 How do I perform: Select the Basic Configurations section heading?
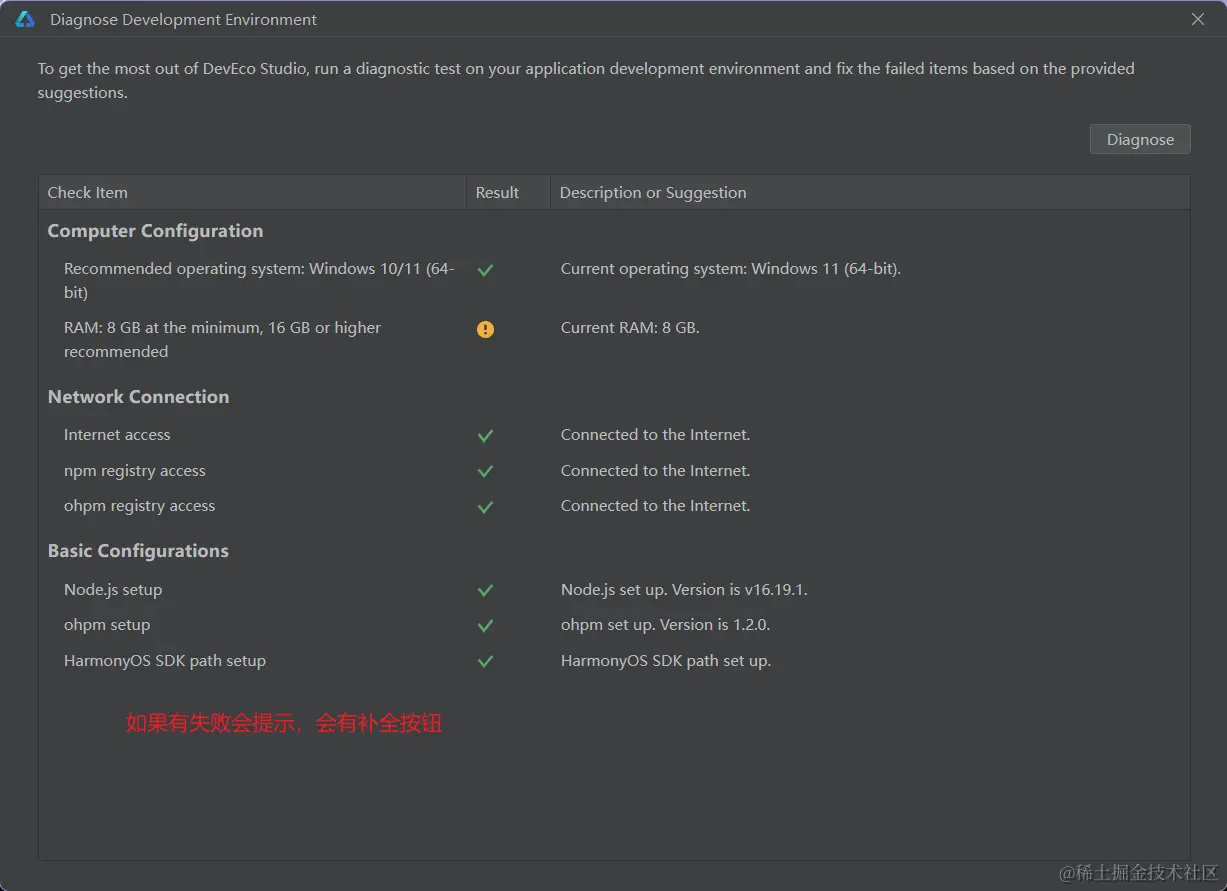click(x=138, y=551)
